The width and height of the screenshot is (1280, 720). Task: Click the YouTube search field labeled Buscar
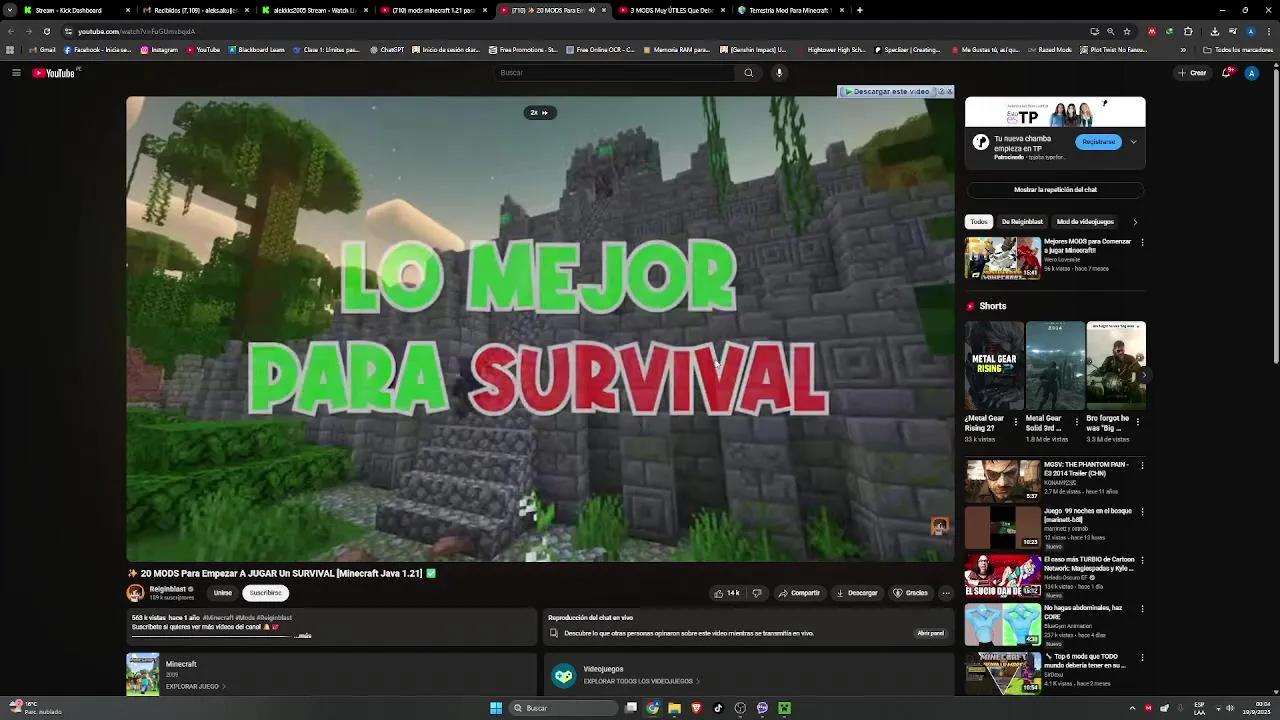point(615,73)
